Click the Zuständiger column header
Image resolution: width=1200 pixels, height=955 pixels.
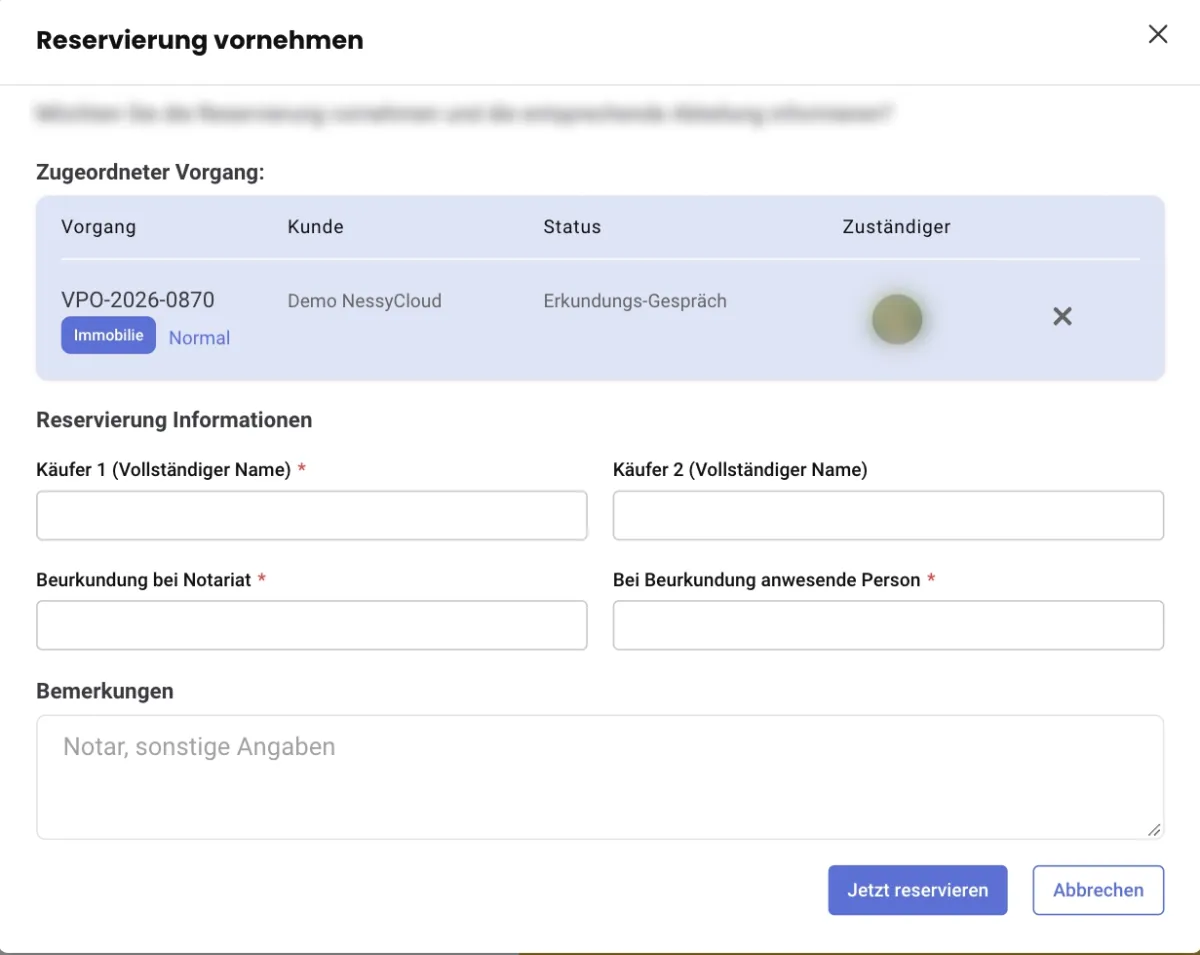[897, 227]
